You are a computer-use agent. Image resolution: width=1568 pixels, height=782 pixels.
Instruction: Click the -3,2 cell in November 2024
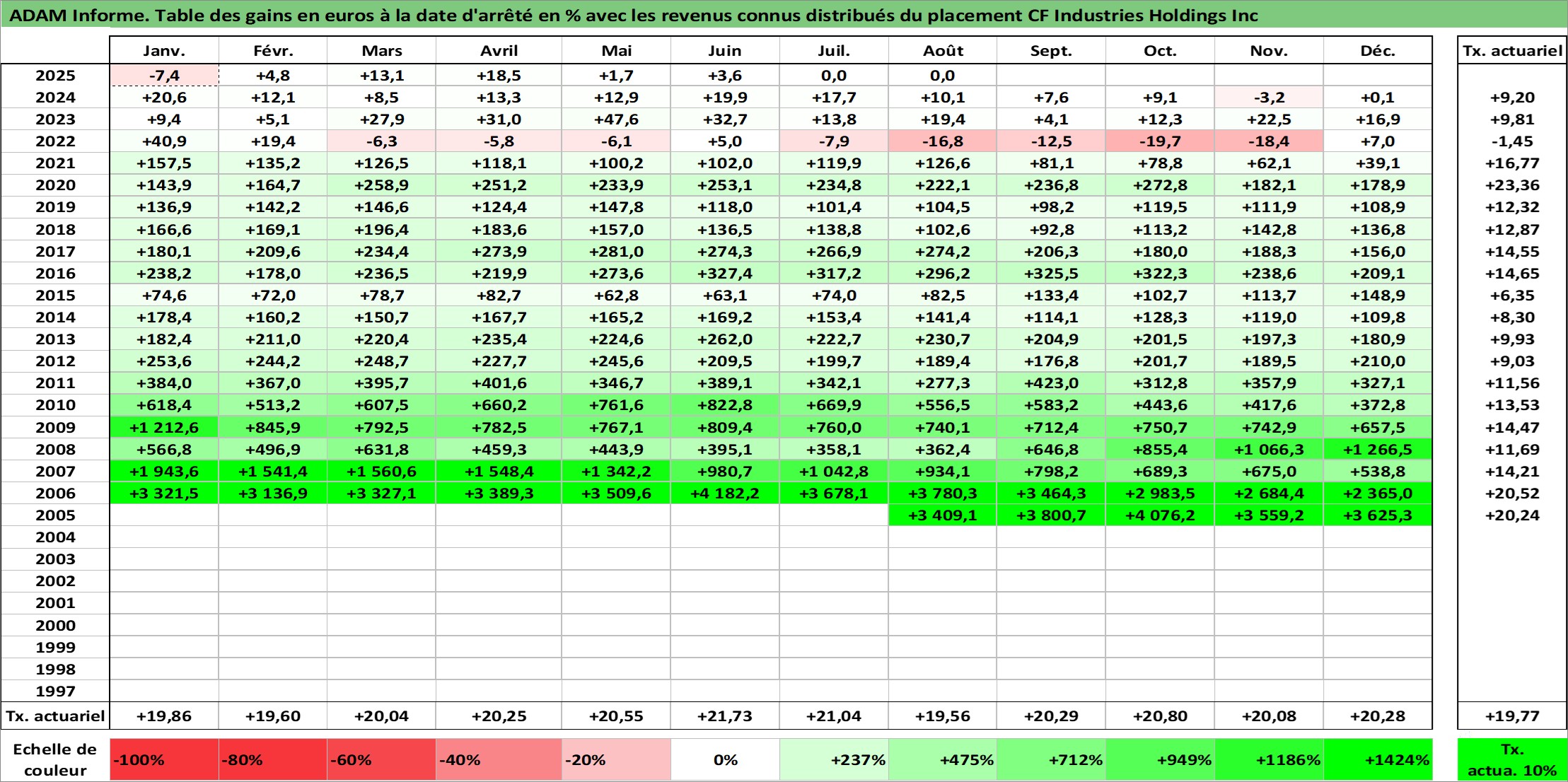click(x=1269, y=98)
